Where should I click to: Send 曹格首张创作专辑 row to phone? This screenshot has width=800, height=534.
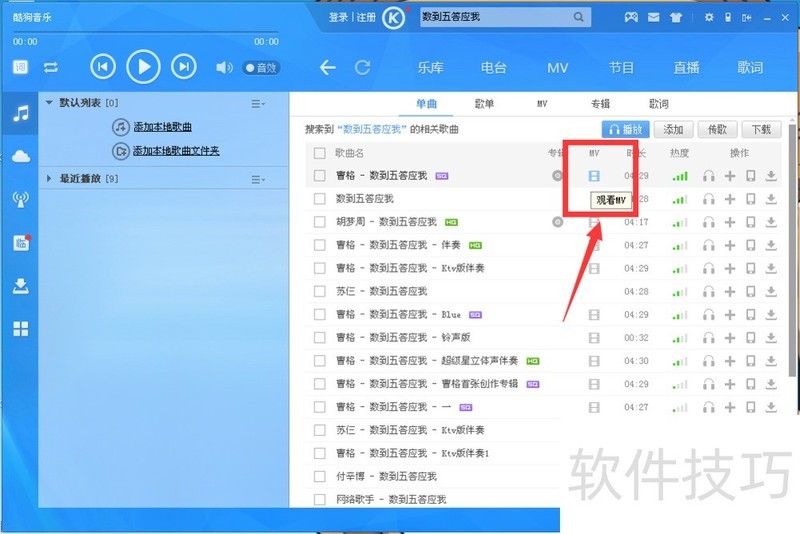(x=751, y=384)
